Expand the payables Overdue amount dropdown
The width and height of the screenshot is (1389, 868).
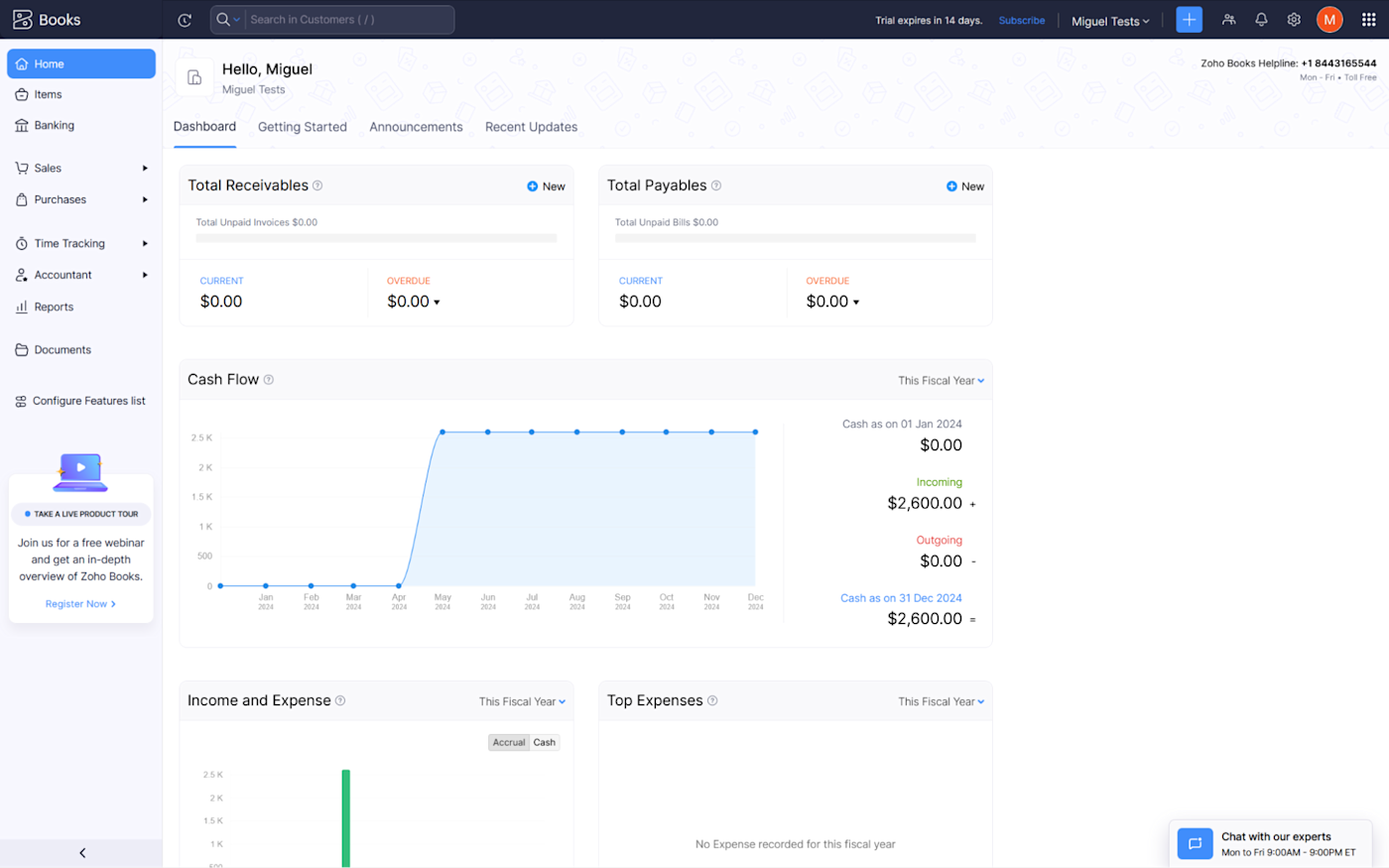(856, 303)
